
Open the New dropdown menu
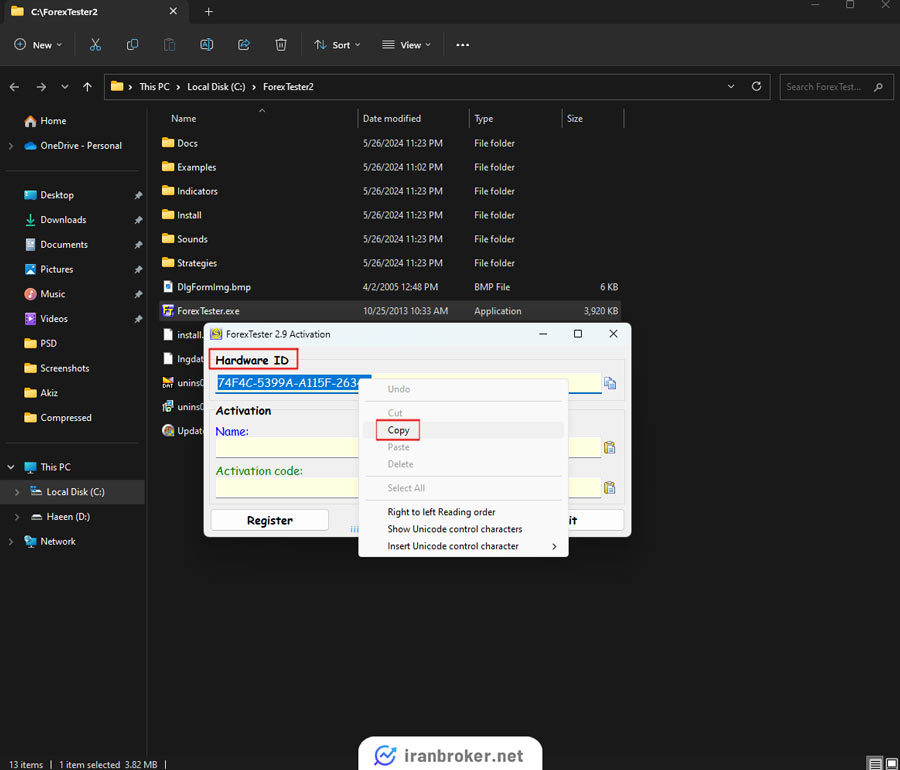pyautogui.click(x=38, y=45)
